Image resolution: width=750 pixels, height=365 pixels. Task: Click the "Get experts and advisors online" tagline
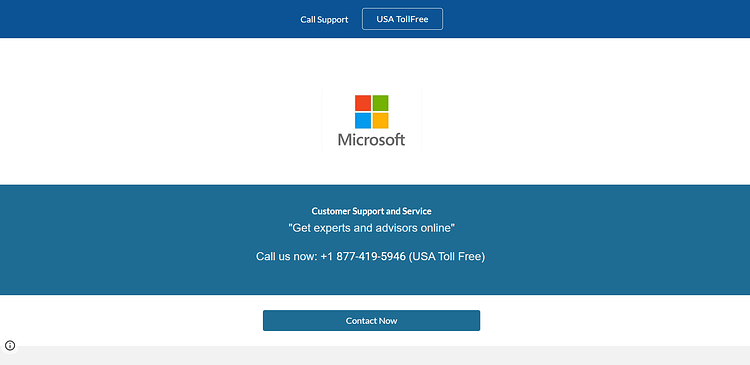tap(372, 228)
